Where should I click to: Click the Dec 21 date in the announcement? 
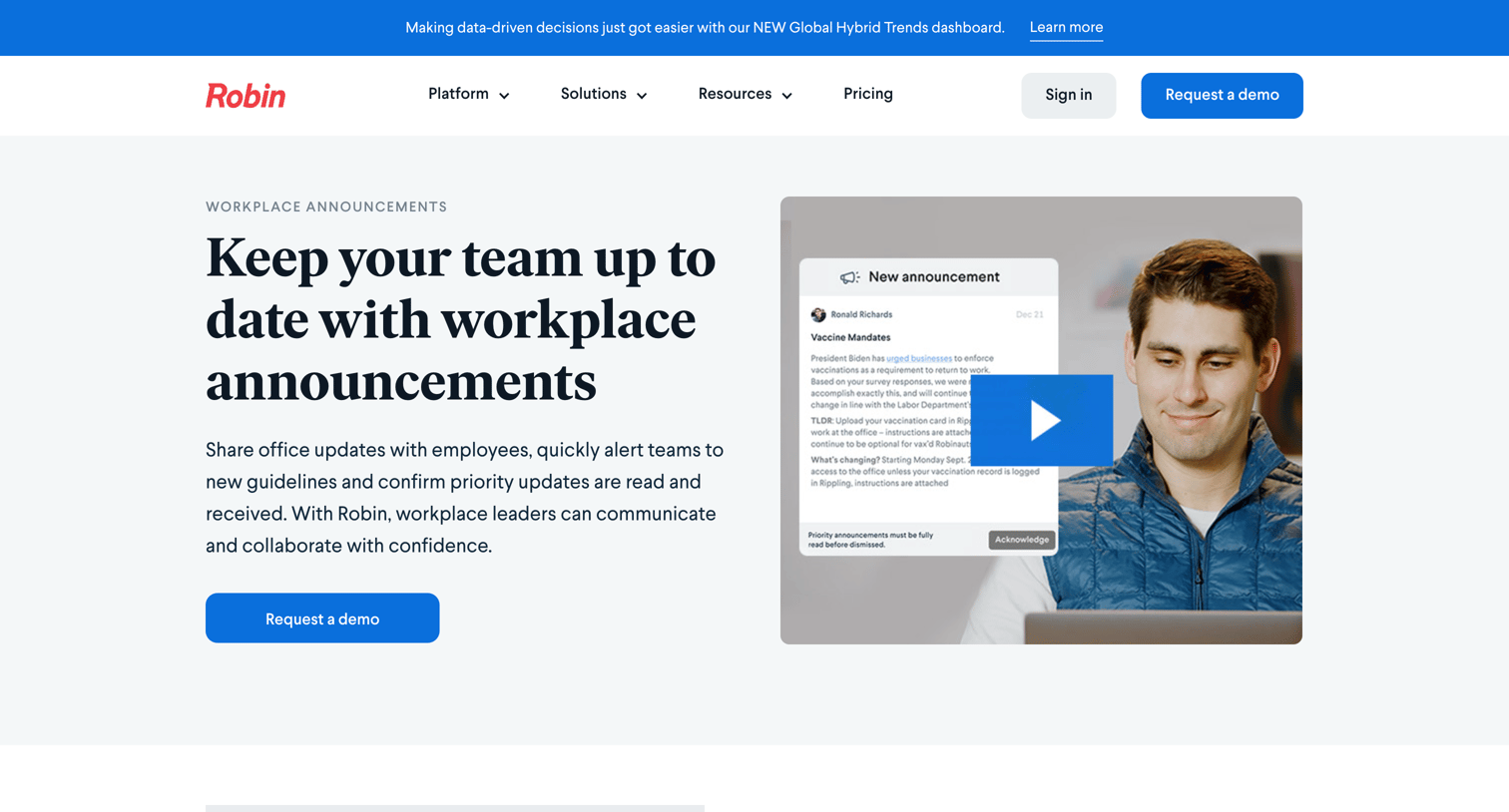1030,314
